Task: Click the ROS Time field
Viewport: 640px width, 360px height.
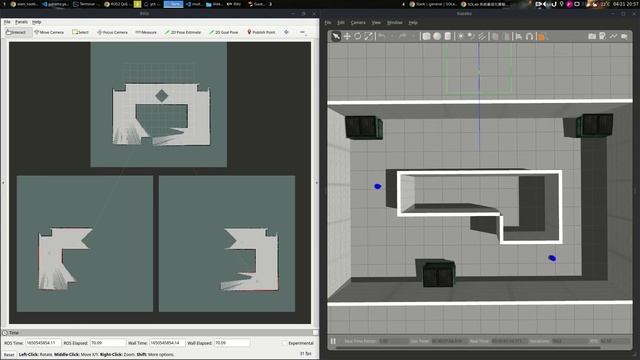Action: pos(43,343)
